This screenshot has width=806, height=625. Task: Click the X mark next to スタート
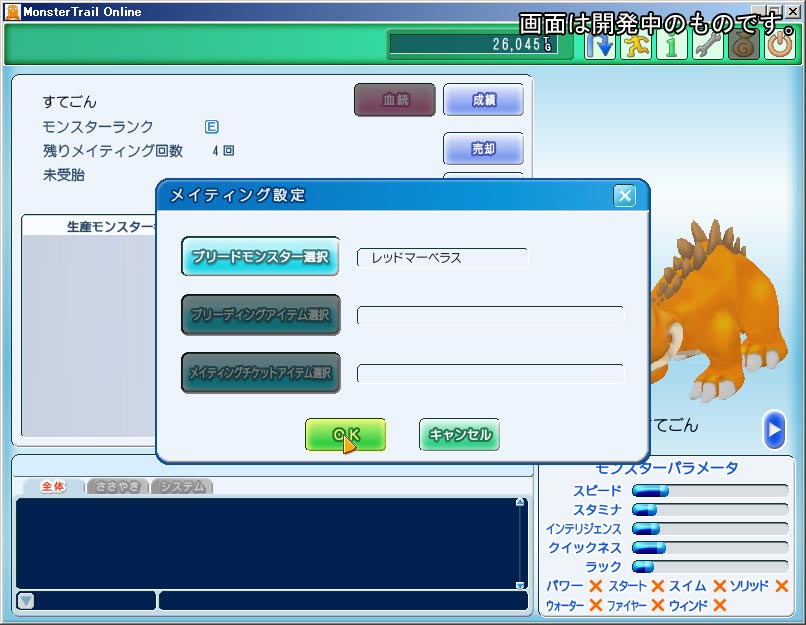pyautogui.click(x=657, y=586)
